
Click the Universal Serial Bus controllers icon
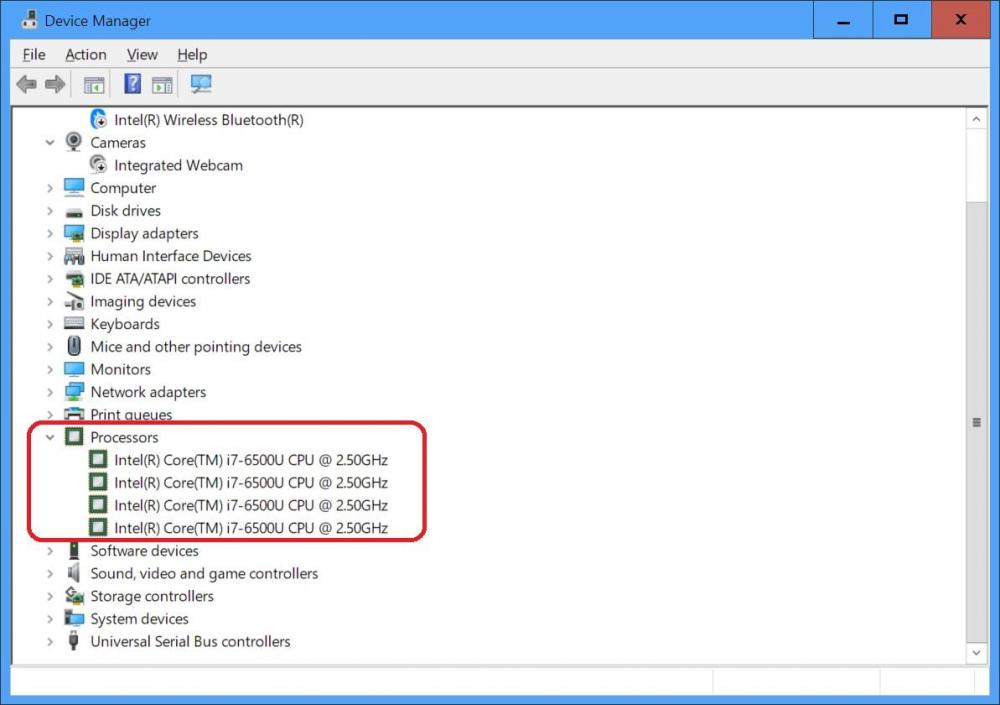[x=74, y=641]
